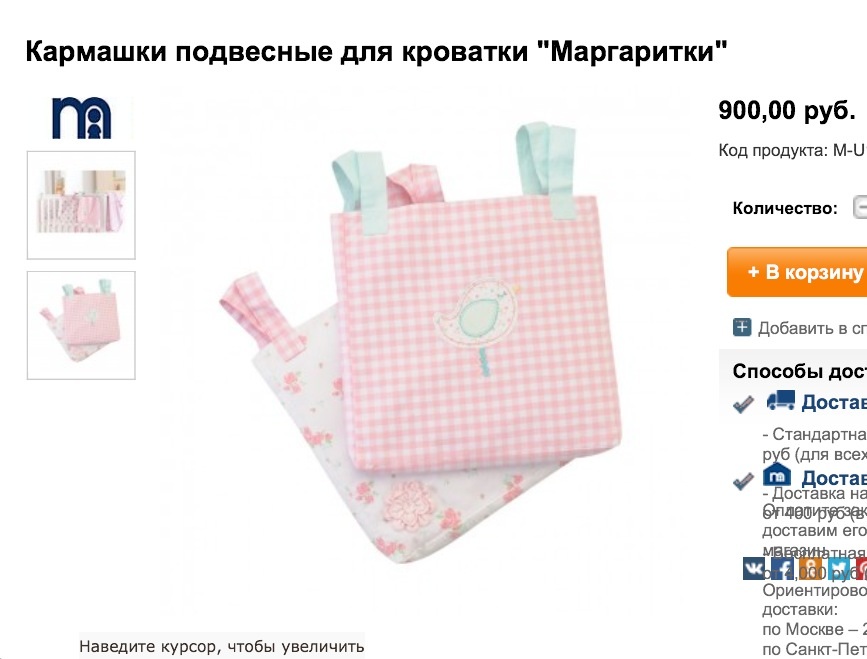Click the store pickup house icon
This screenshot has width=867, height=659.
click(x=777, y=475)
